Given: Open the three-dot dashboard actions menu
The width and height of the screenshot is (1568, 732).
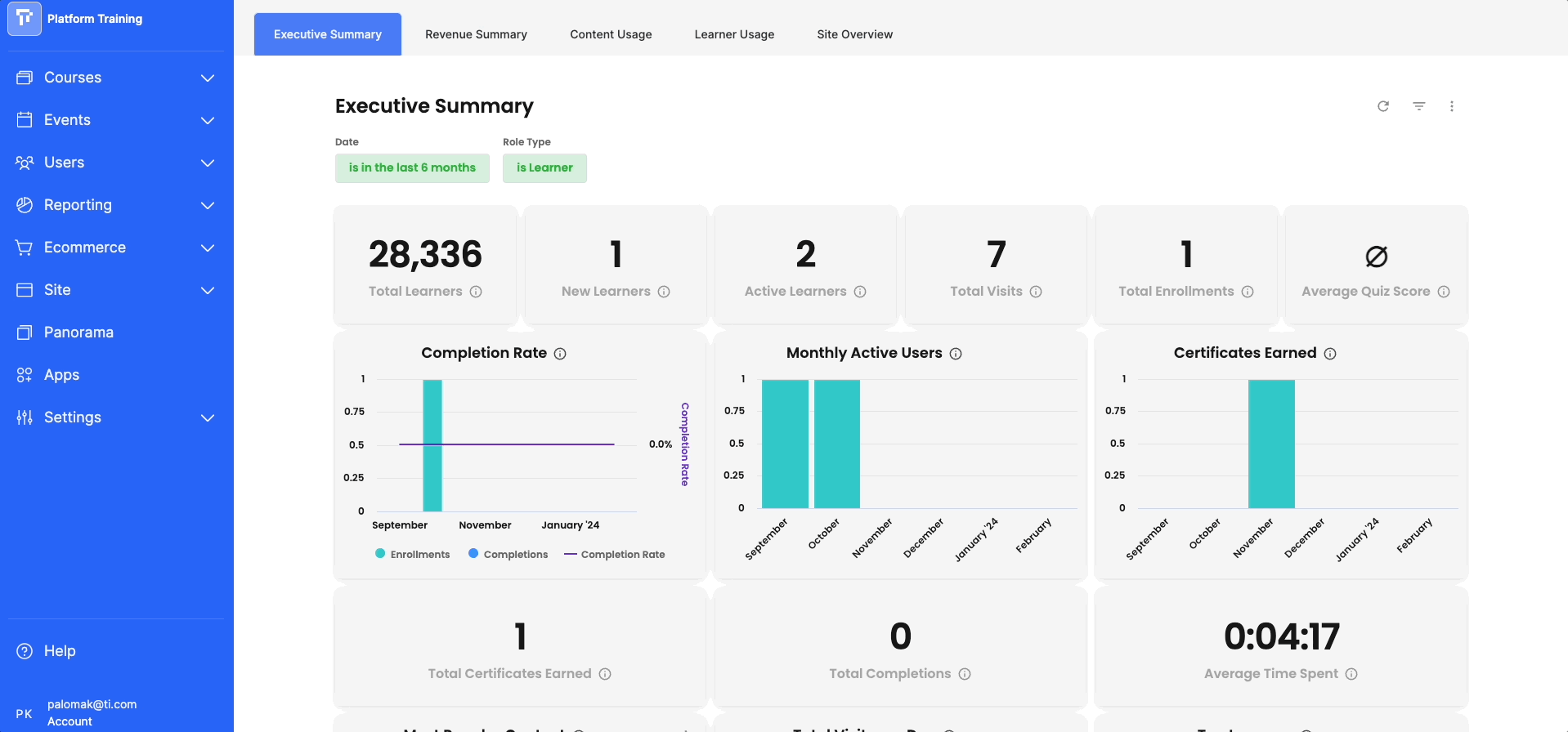Looking at the screenshot, I should (1452, 106).
